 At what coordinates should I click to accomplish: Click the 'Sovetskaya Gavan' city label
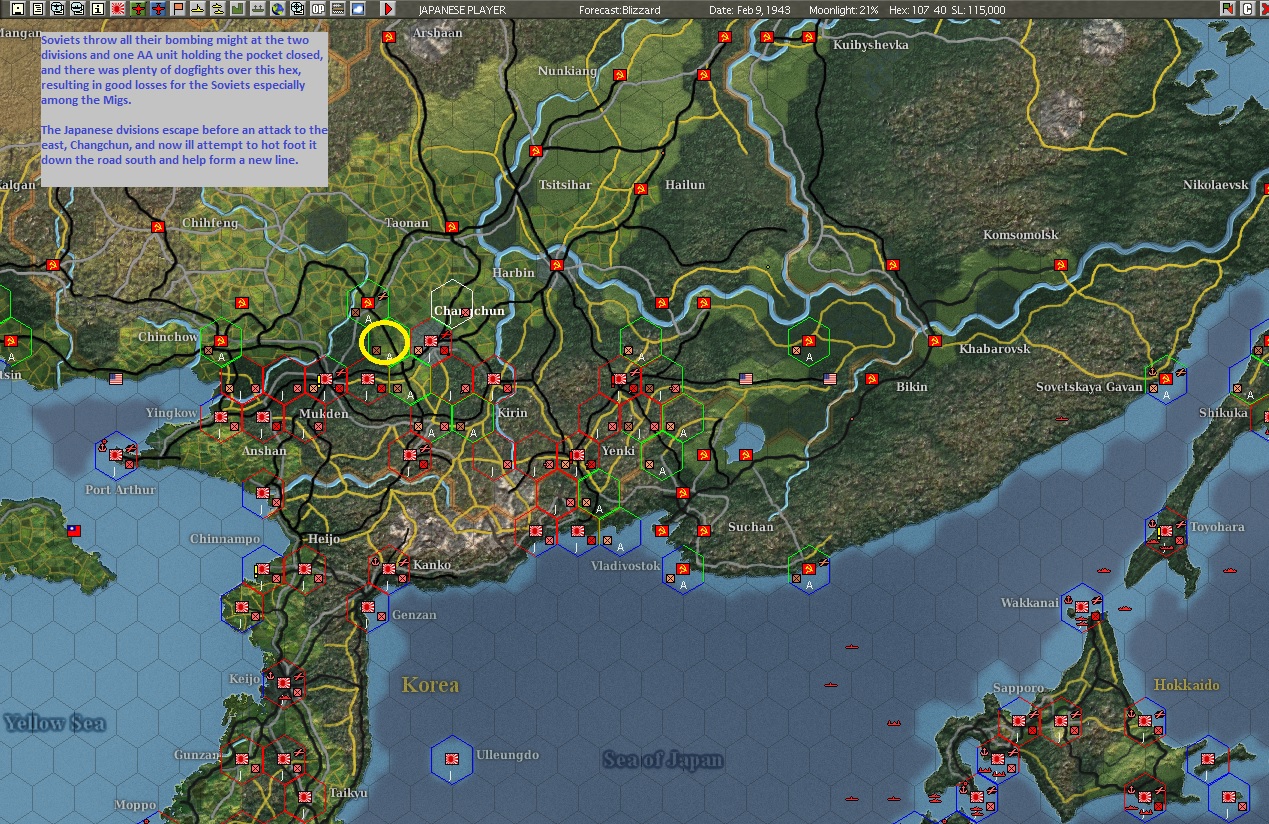[x=1089, y=387]
